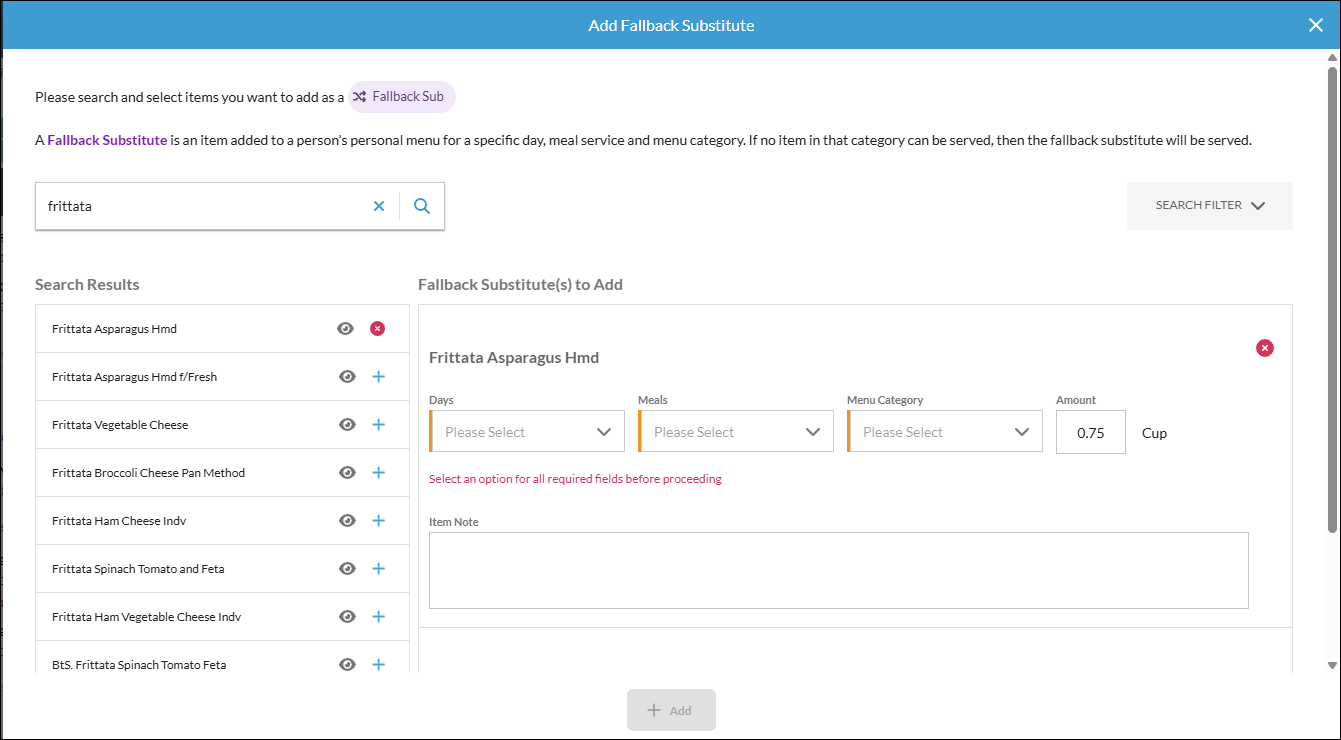Screen dimensions: 1341x740
Task: Click the dialog's vertical scrollbar thumb
Action: point(1332,300)
